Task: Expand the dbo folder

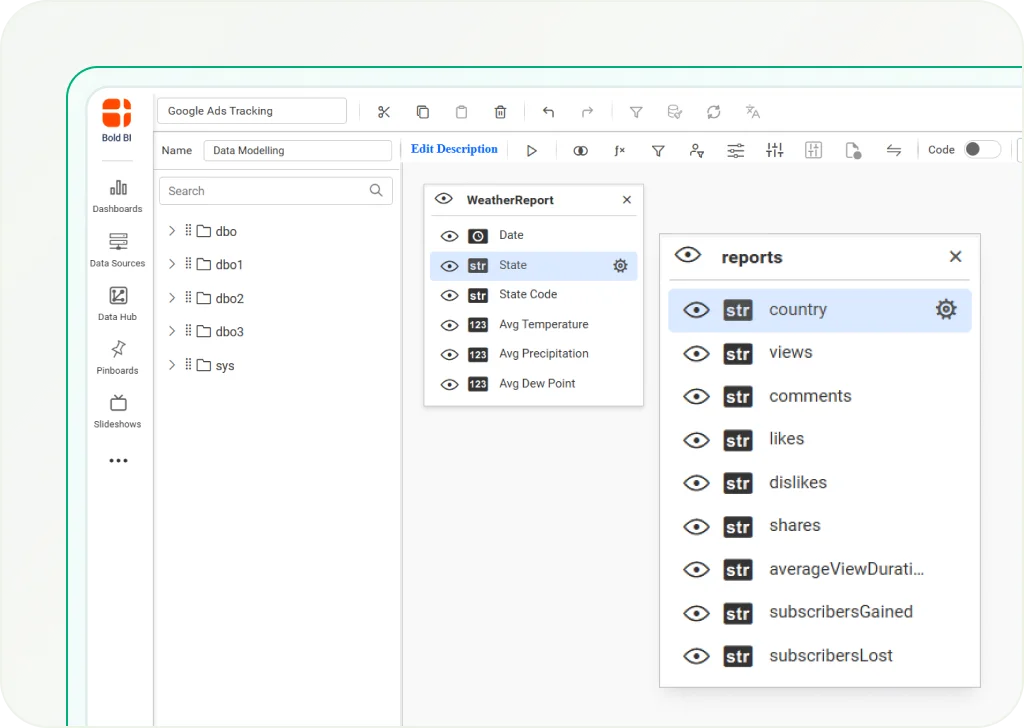Action: (x=172, y=231)
